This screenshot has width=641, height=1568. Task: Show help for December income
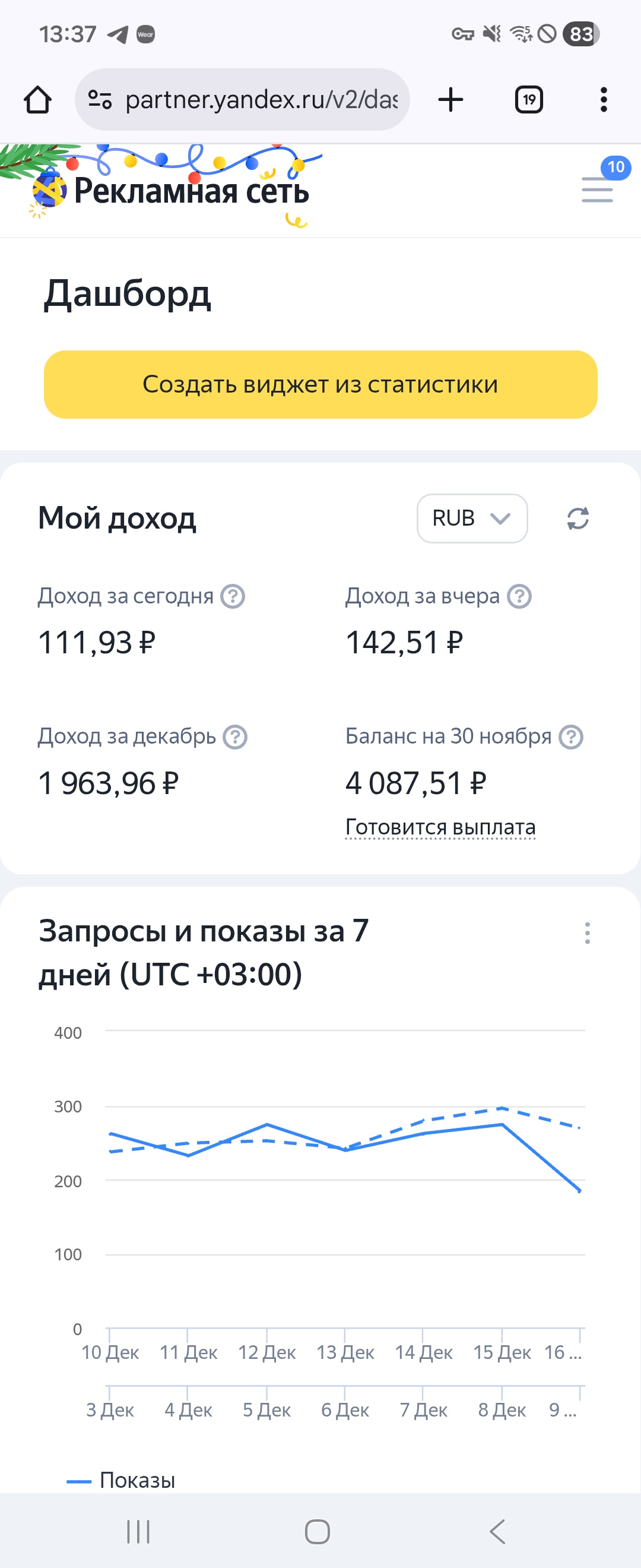point(235,737)
